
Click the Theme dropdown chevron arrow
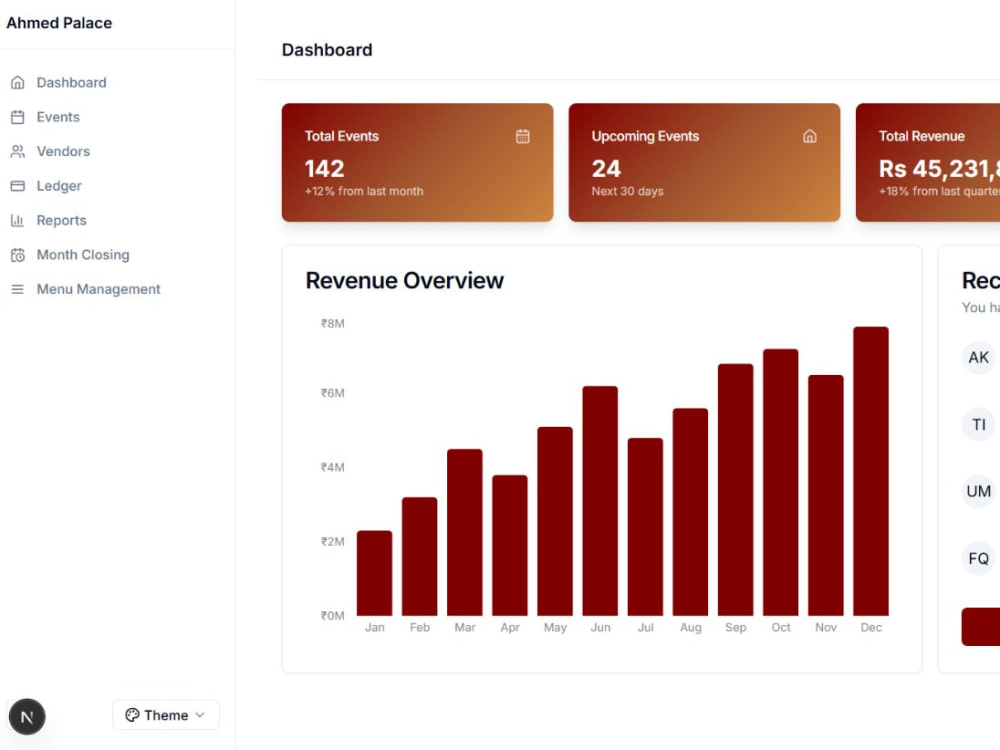click(200, 715)
